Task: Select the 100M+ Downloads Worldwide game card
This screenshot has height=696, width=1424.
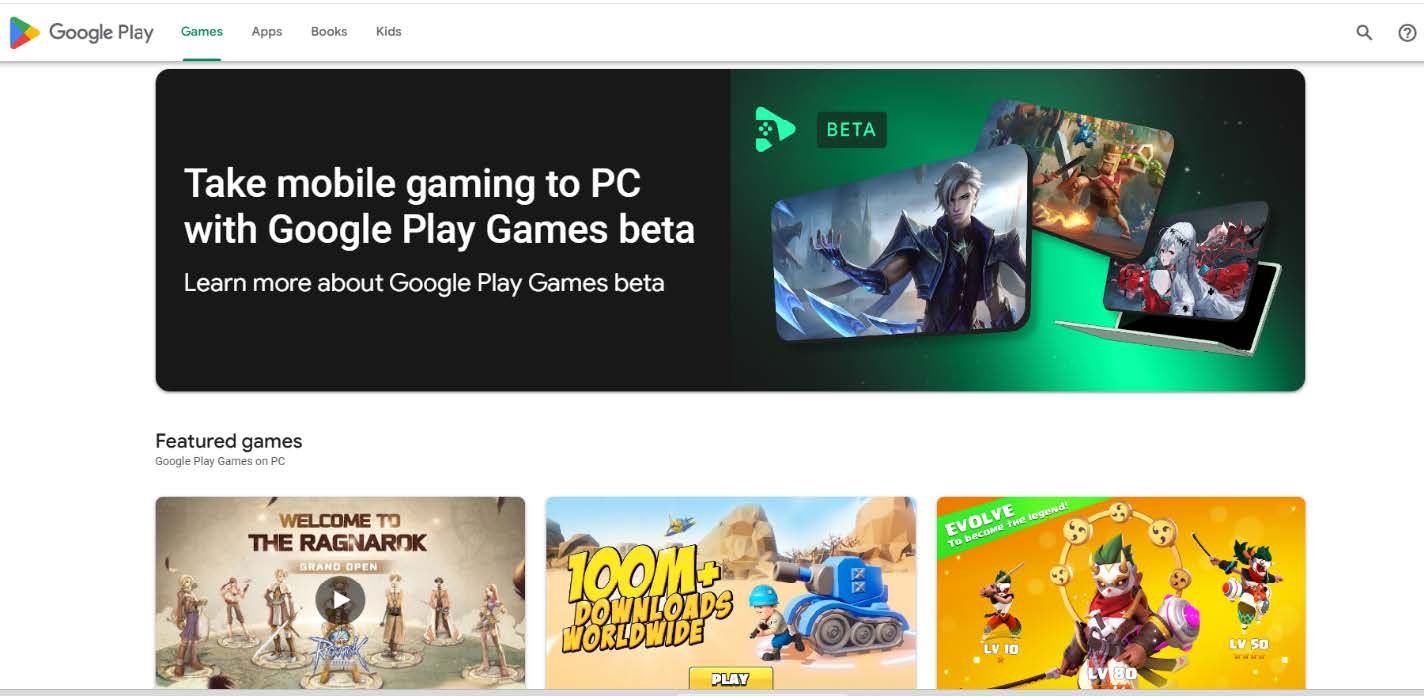Action: [731, 593]
